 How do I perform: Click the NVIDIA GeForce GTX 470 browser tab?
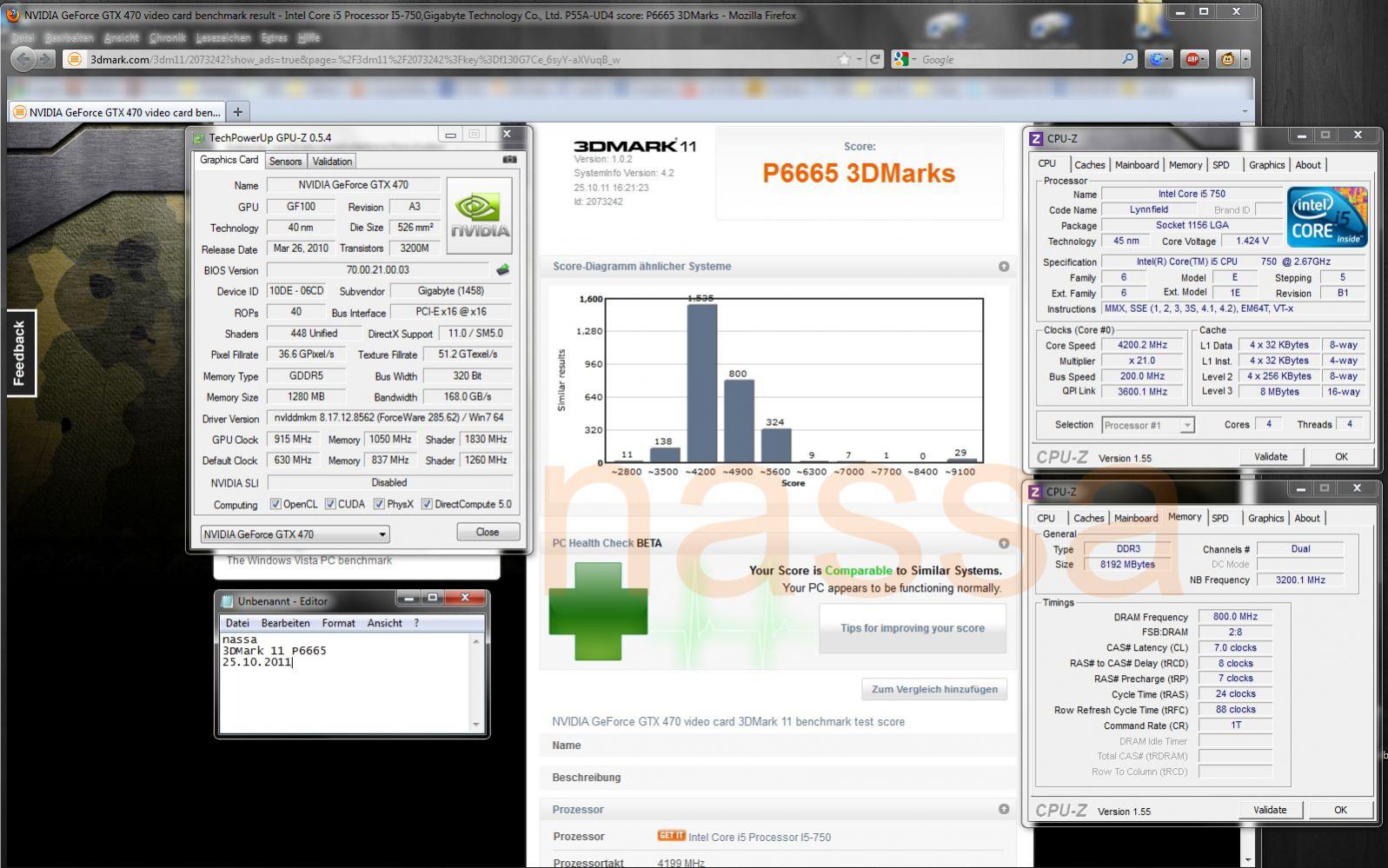(116, 112)
